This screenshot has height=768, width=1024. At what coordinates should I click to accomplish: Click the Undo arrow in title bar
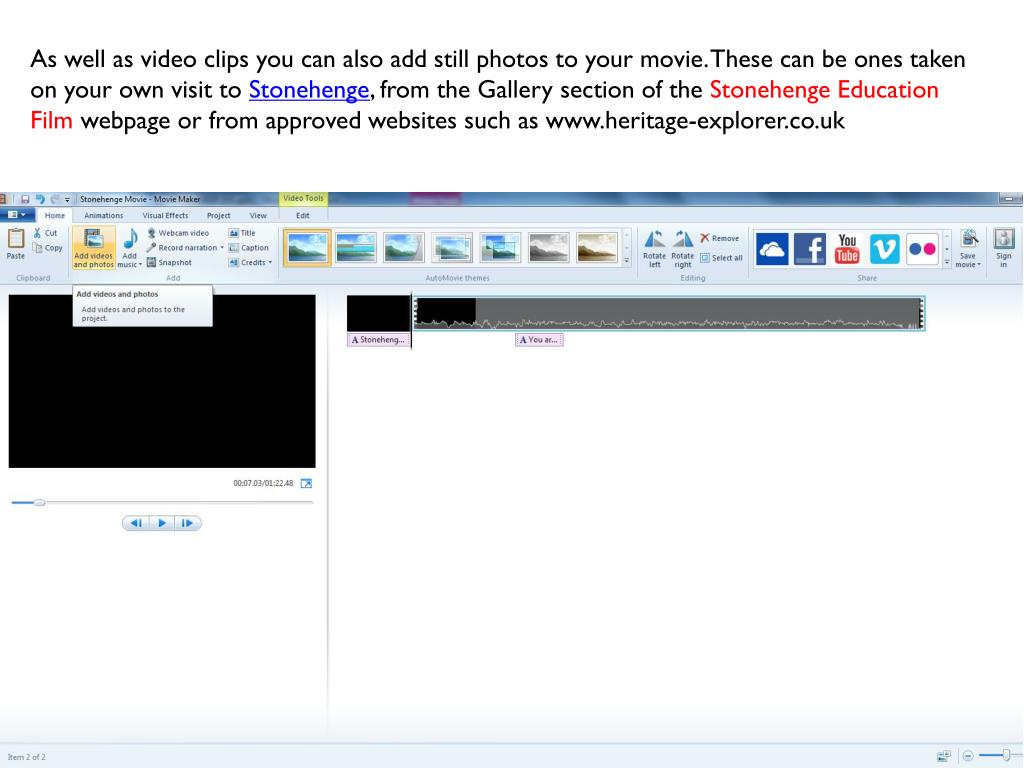click(x=40, y=199)
